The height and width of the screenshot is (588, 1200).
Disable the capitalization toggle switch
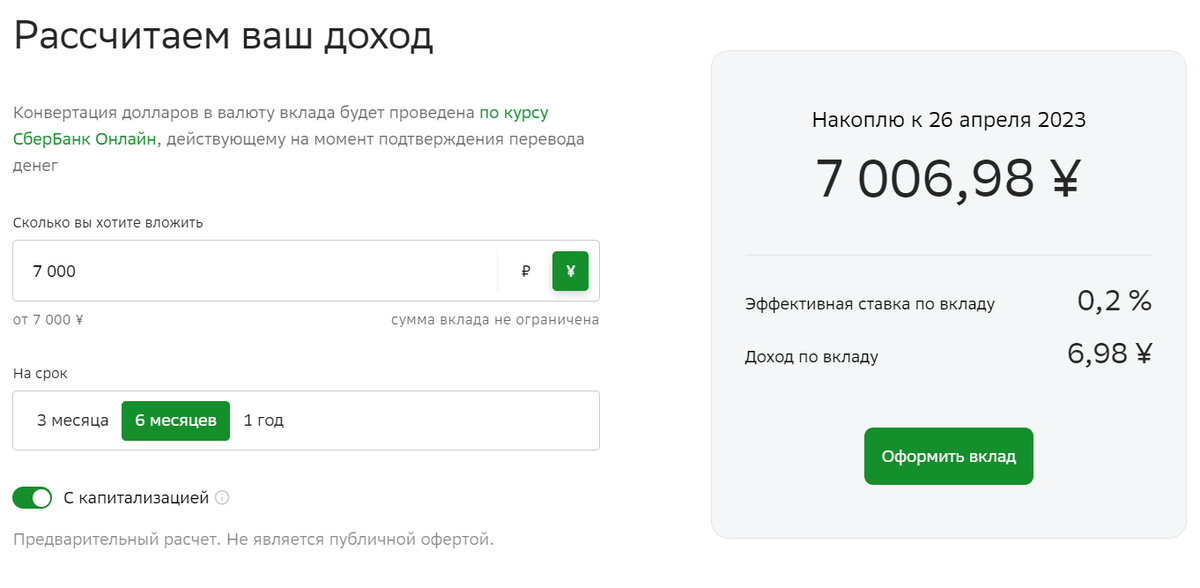click(x=32, y=497)
